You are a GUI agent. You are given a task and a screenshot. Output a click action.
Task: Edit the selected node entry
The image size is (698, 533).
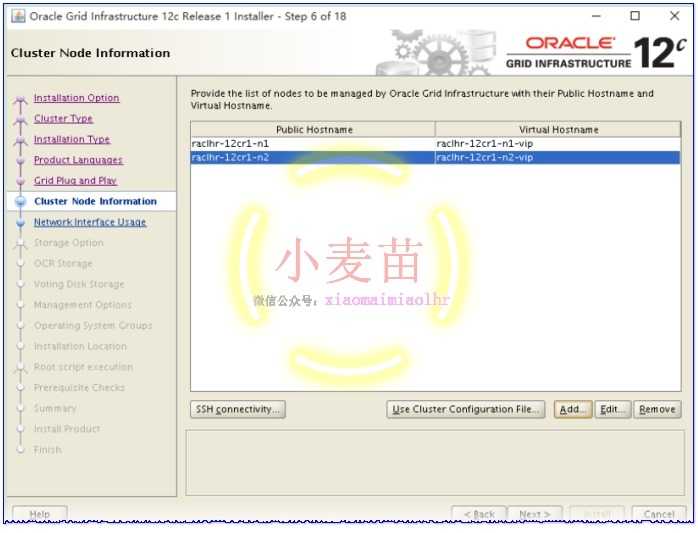click(613, 409)
